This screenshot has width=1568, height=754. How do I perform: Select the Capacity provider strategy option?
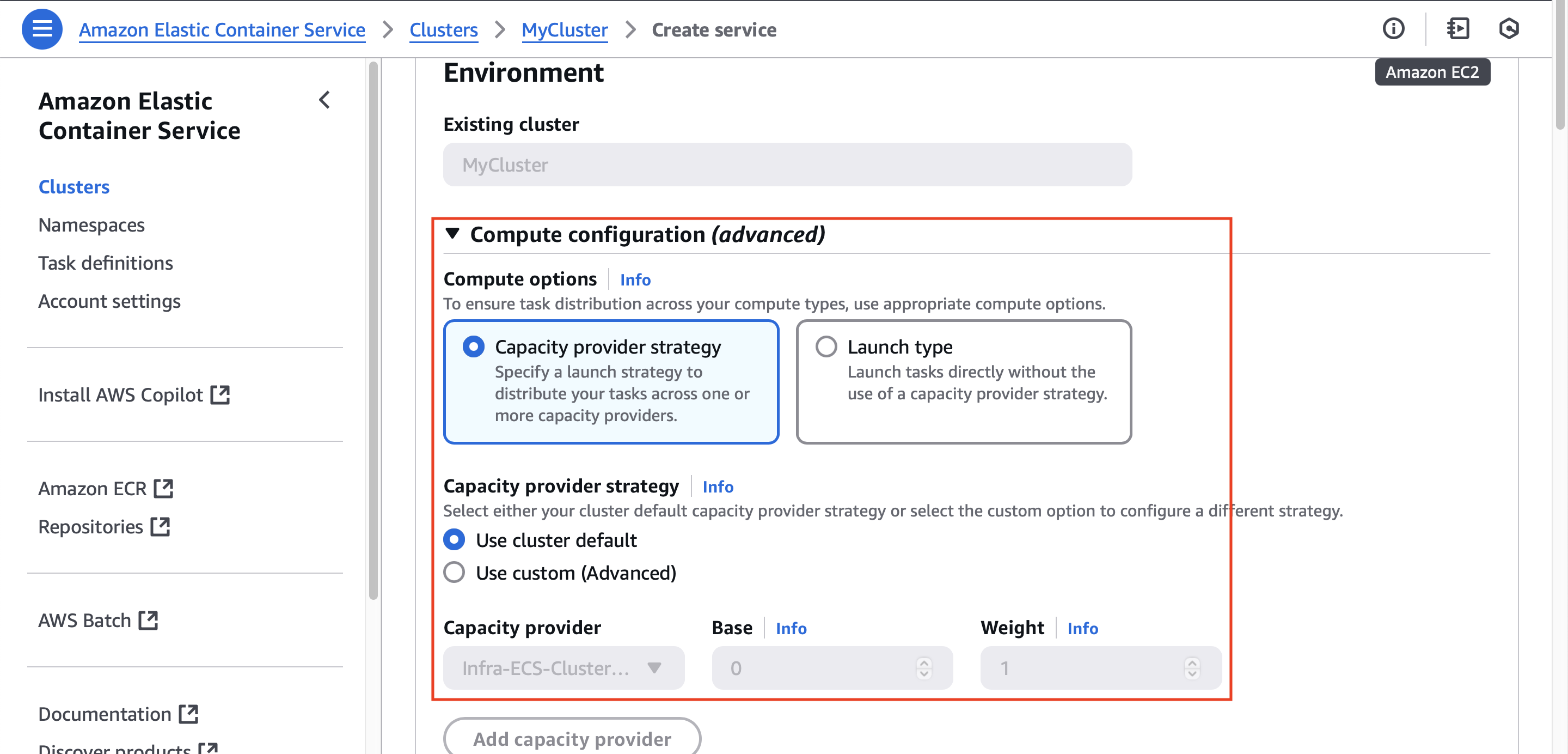[611, 382]
